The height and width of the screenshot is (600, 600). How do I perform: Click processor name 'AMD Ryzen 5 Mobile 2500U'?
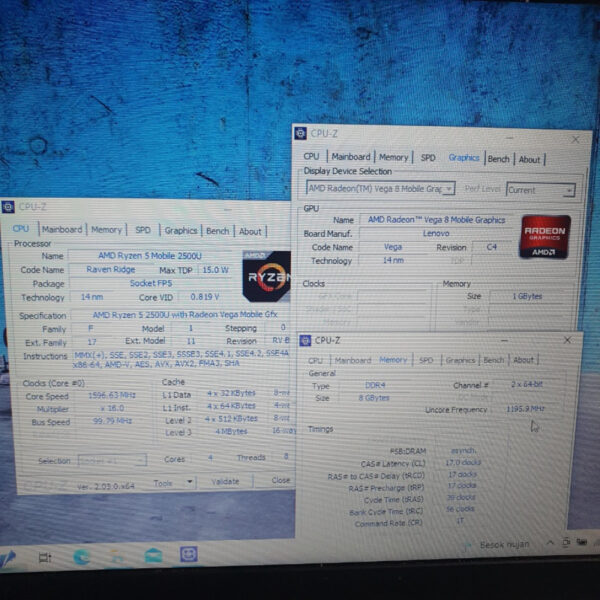pos(150,256)
